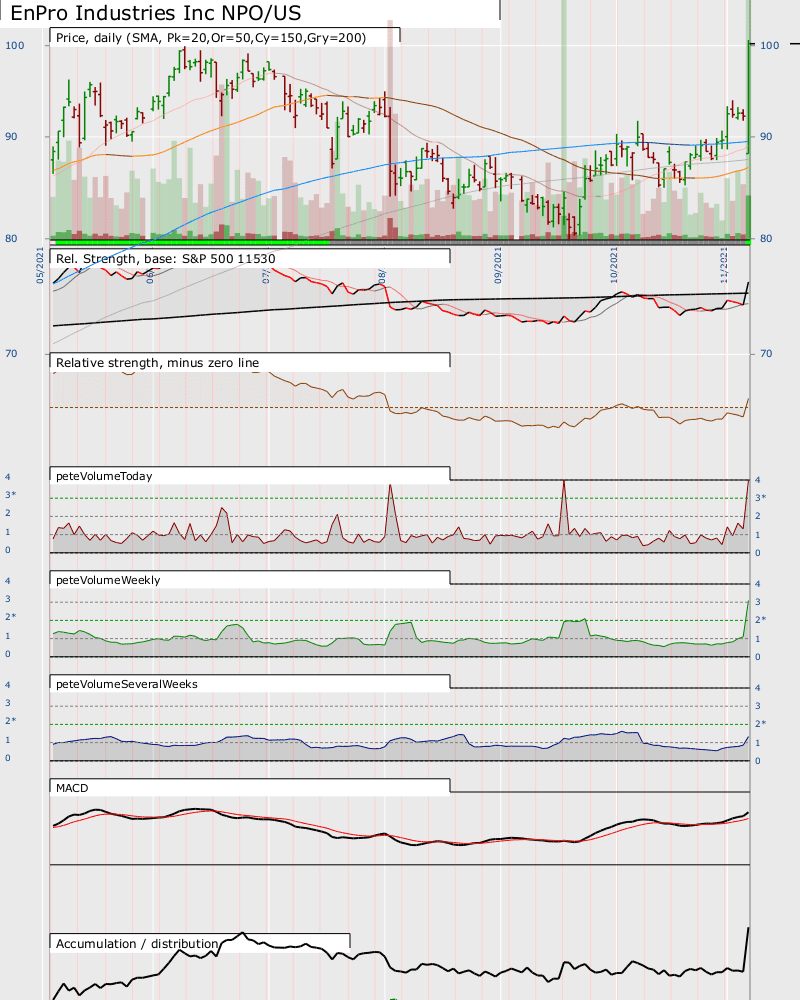This screenshot has width=800, height=1000.
Task: Select the 70 label on right axis
Action: point(766,353)
